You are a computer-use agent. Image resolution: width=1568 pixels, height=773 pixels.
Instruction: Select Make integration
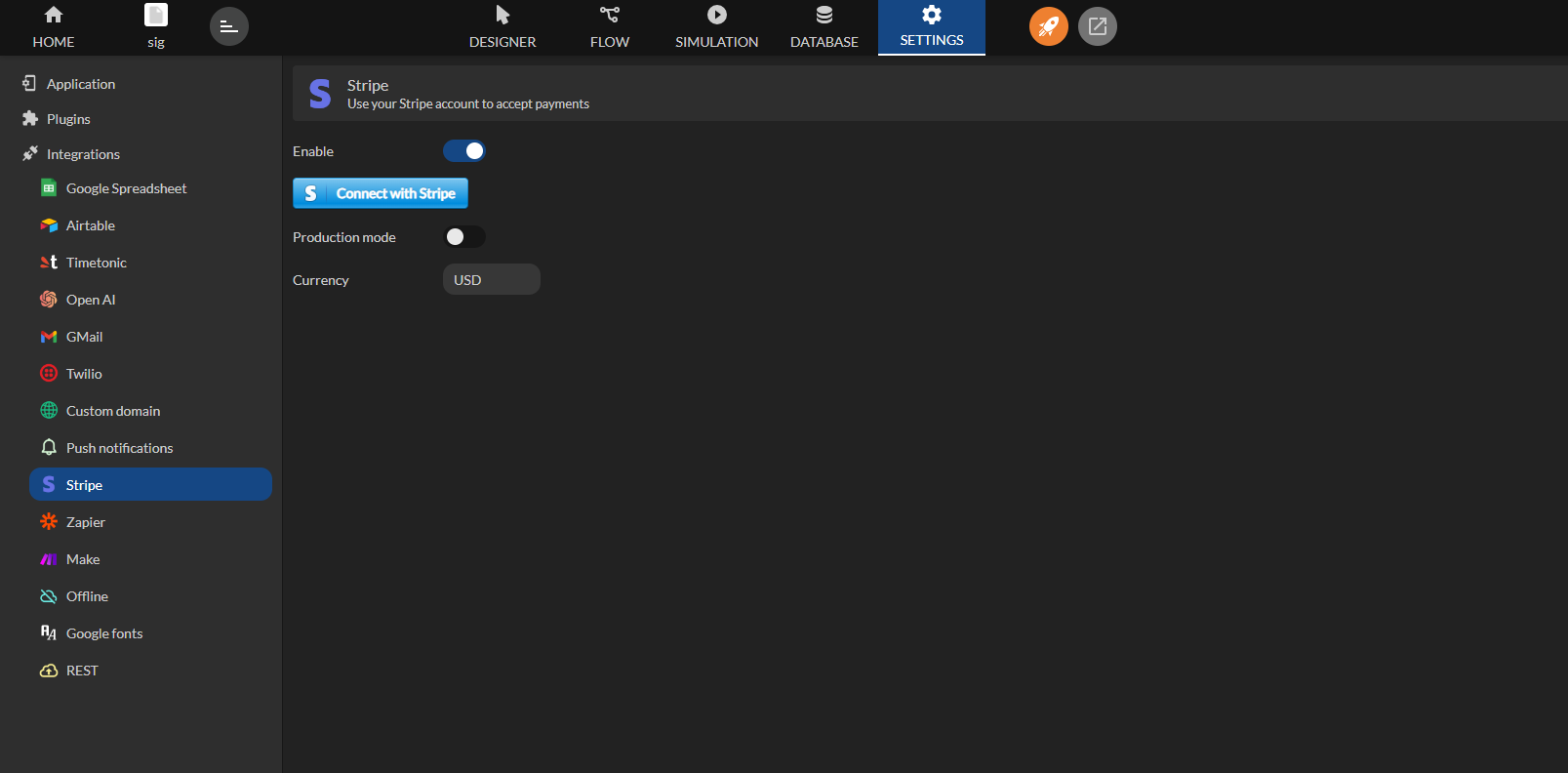tap(151, 559)
